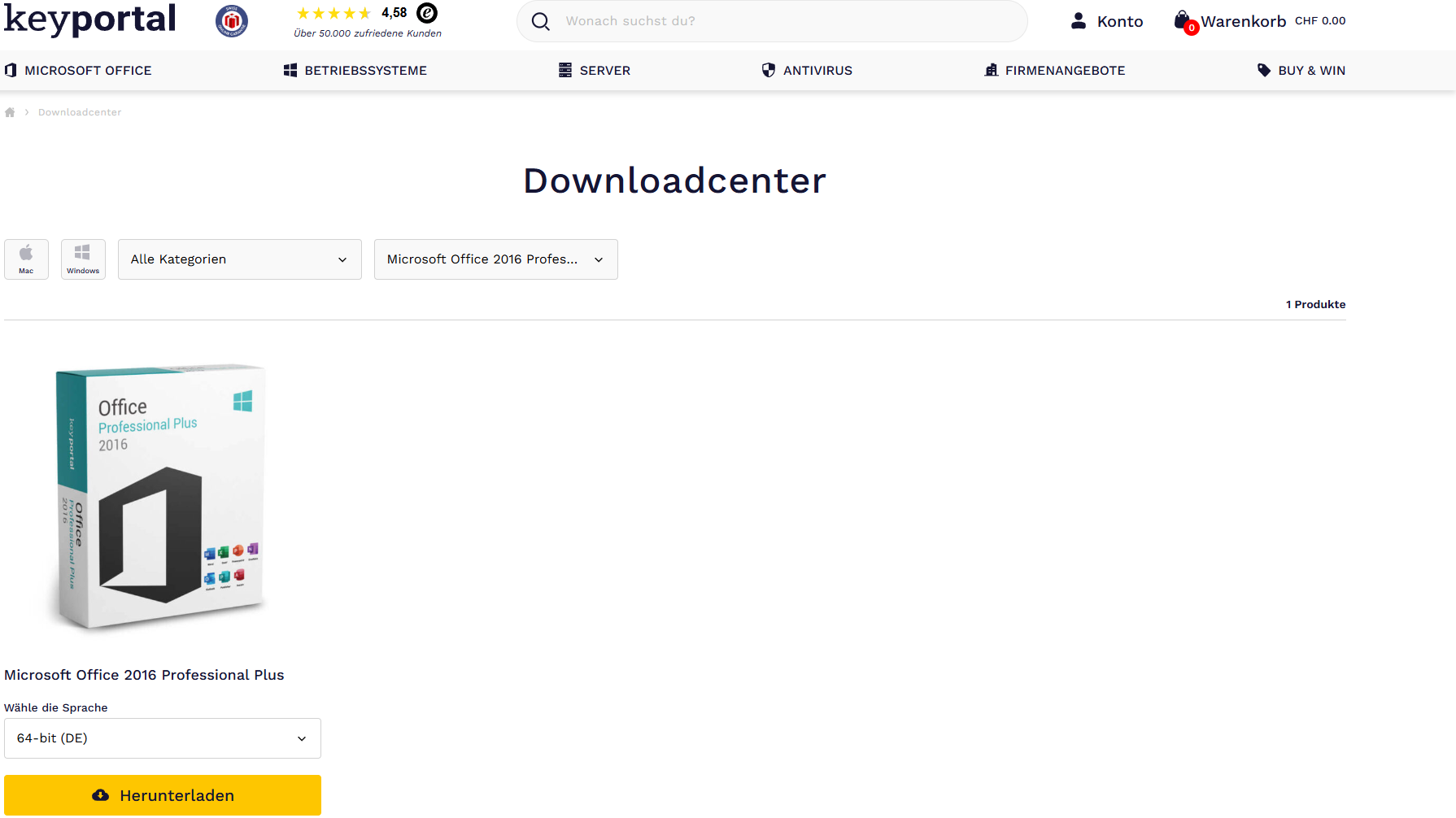Filter downloads by Mac platform
The height and width of the screenshot is (818, 1456).
click(26, 259)
